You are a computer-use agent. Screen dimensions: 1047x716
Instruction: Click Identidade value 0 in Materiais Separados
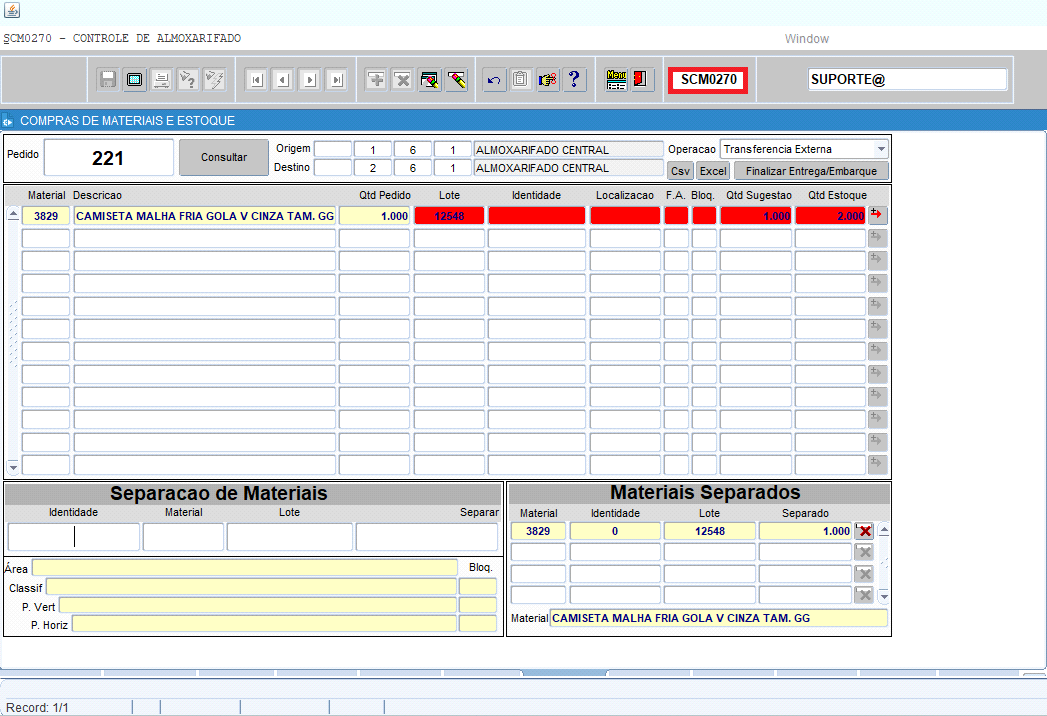(615, 531)
